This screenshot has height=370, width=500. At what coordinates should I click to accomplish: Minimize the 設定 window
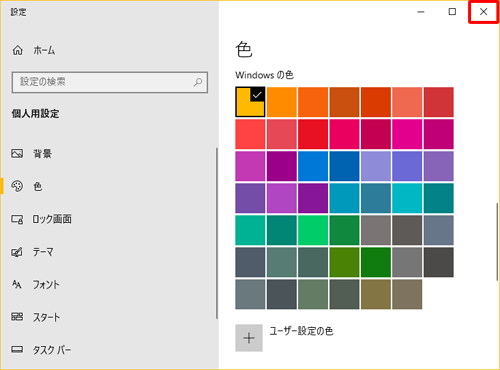click(x=421, y=12)
